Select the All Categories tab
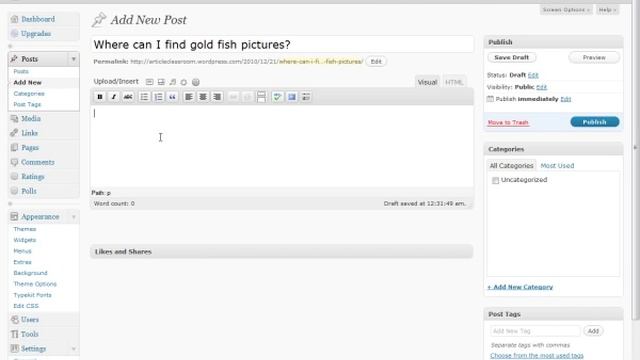The width and height of the screenshot is (640, 360). point(511,166)
